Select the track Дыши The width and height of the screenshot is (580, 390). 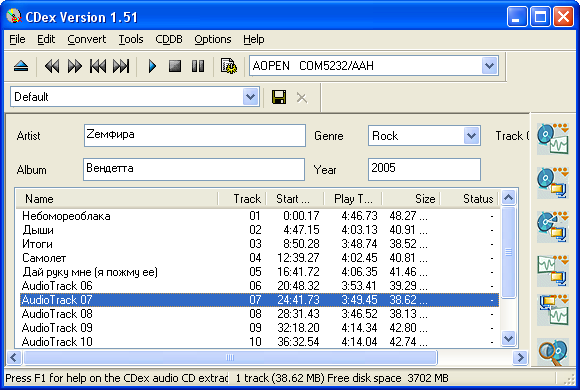[258, 230]
